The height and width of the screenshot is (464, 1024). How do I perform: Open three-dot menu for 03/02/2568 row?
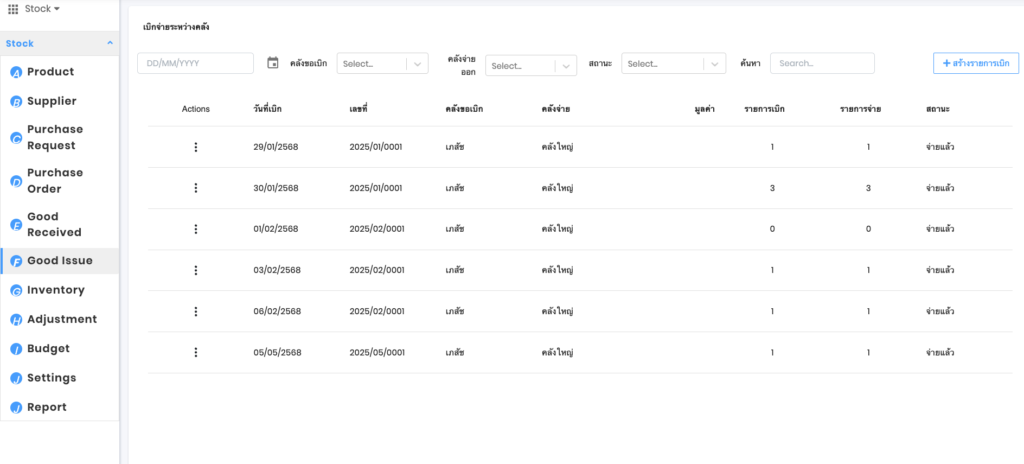(196, 270)
